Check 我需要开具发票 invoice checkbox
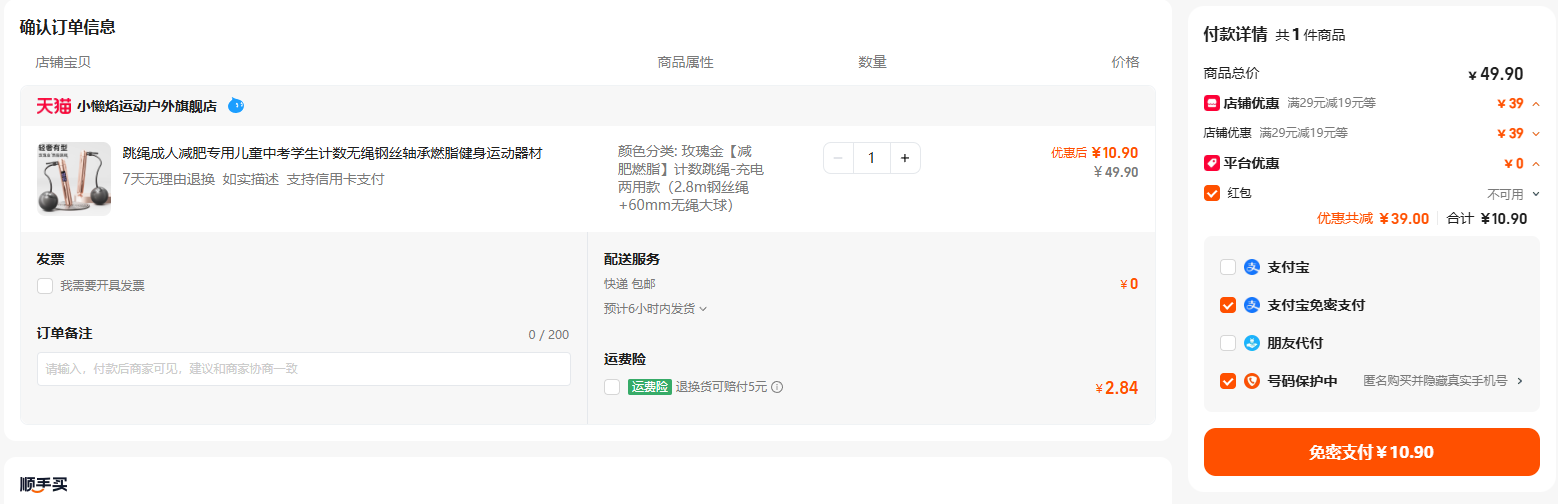 pos(45,286)
